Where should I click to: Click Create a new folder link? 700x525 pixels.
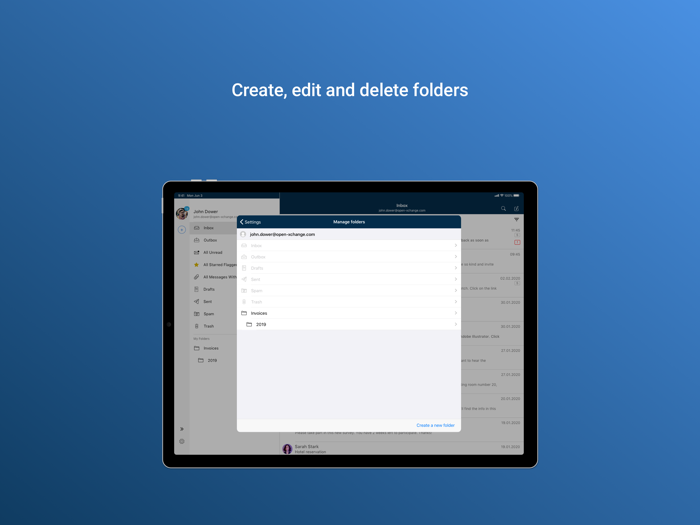(x=435, y=425)
